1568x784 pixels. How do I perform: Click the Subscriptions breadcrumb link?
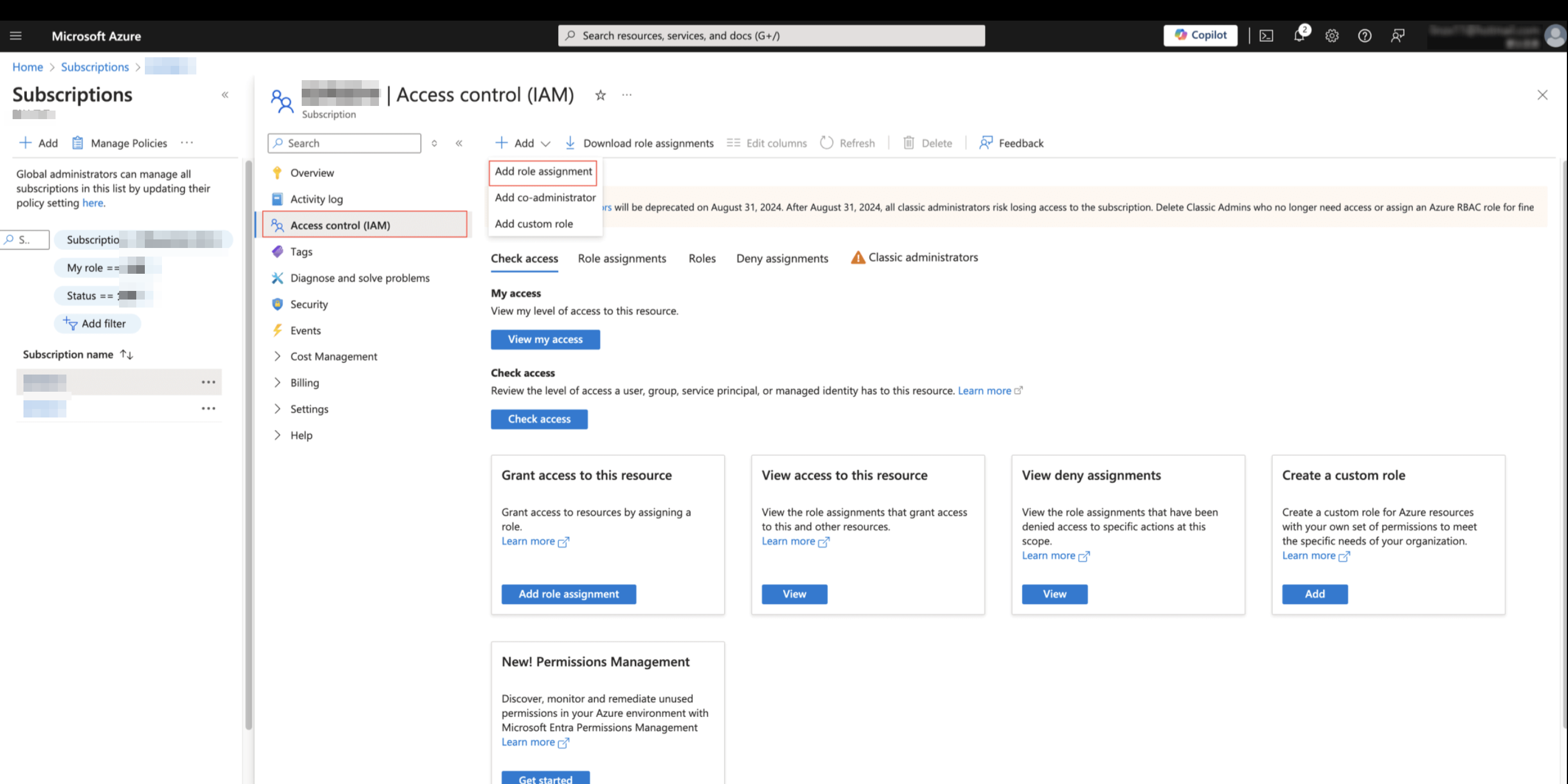tap(94, 67)
